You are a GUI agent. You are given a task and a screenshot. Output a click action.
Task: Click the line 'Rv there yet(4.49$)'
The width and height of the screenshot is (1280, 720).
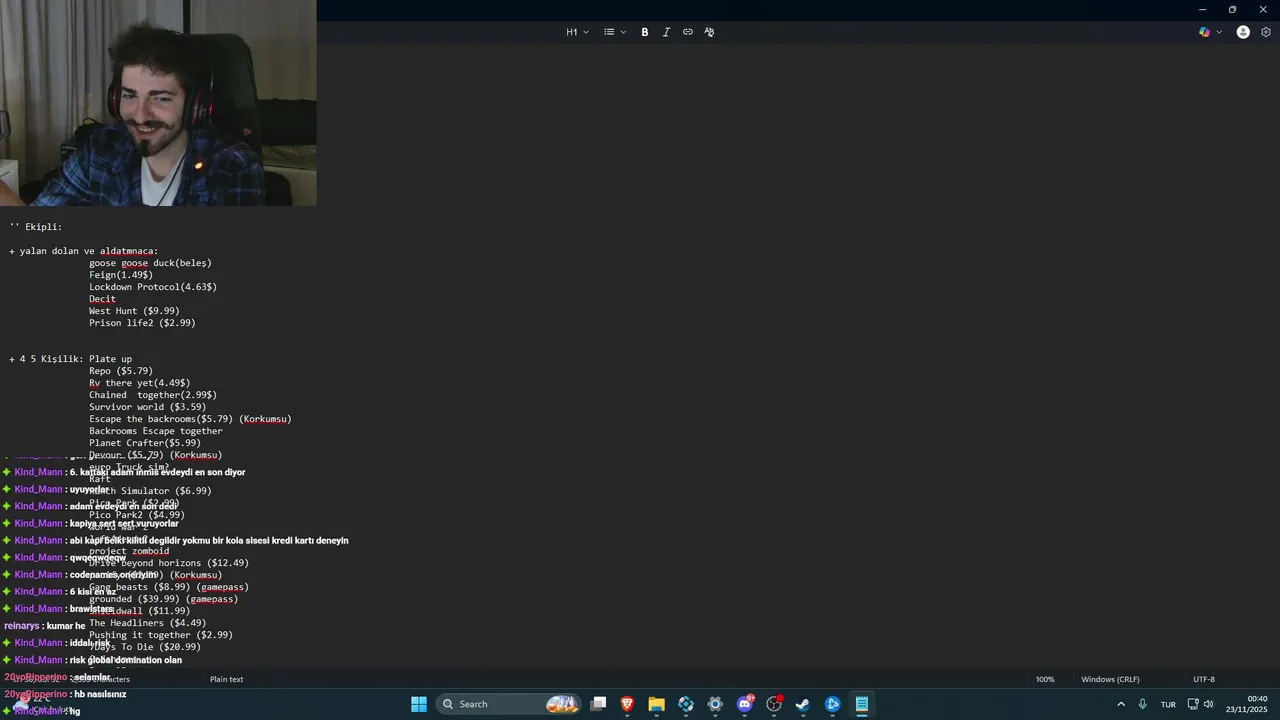coord(139,383)
